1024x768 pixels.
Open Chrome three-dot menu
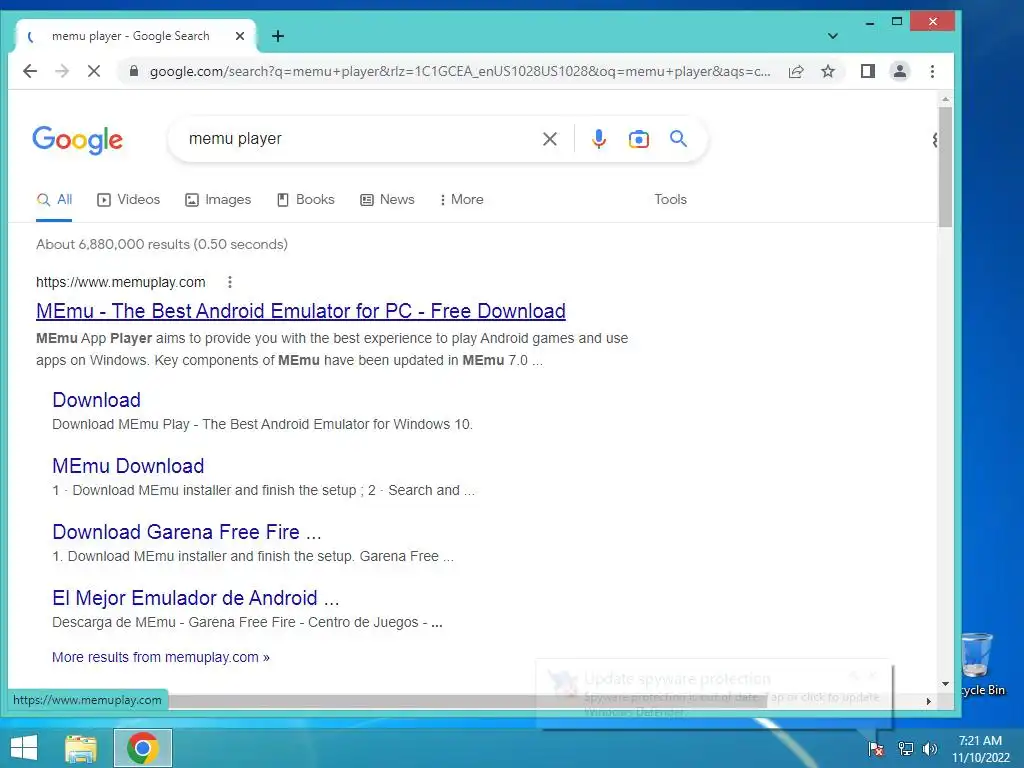933,71
